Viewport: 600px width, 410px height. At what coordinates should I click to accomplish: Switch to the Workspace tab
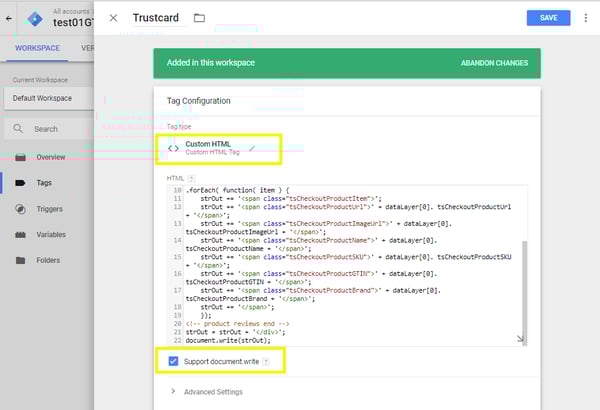click(x=38, y=48)
